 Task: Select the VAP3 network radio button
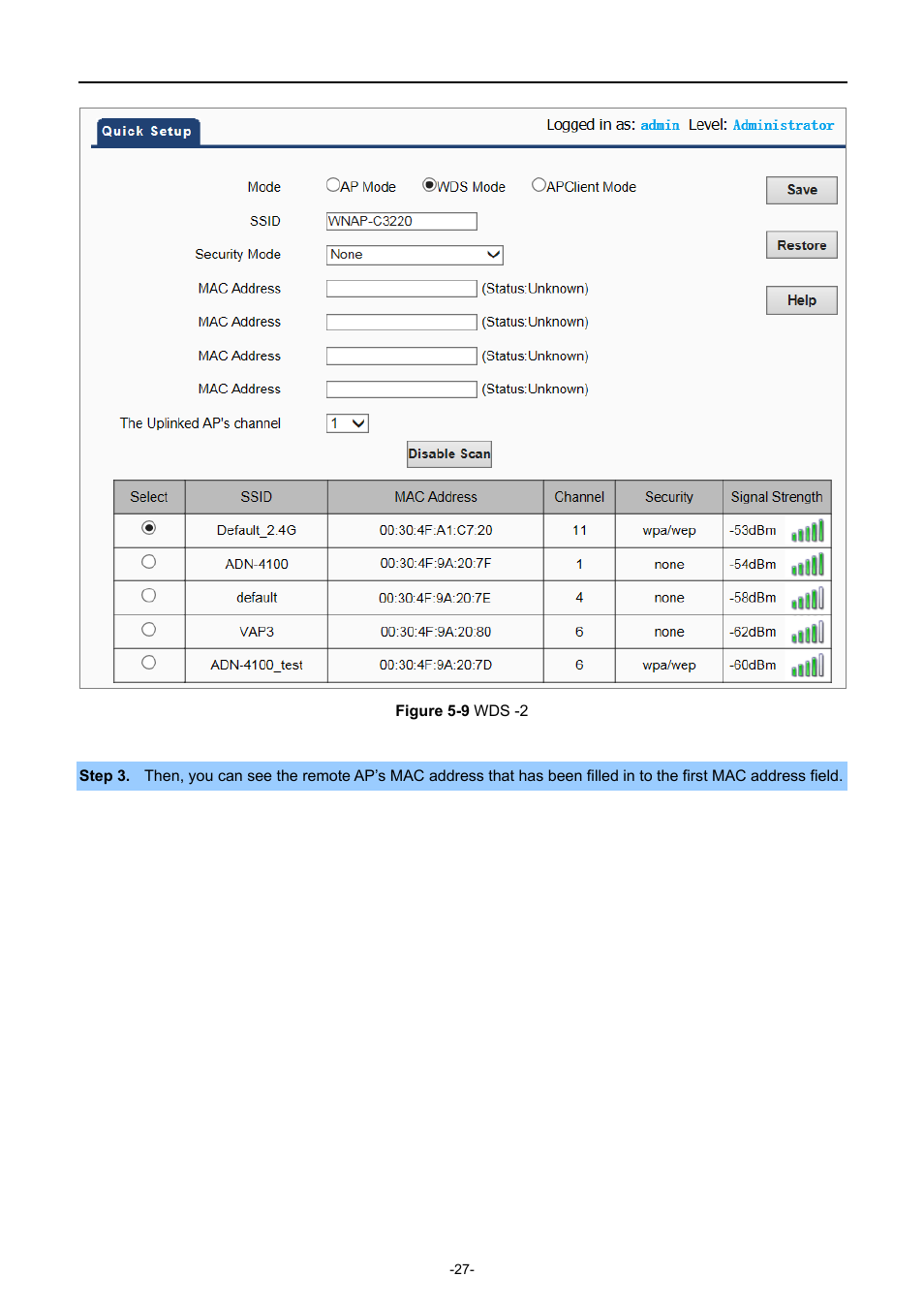[x=148, y=630]
